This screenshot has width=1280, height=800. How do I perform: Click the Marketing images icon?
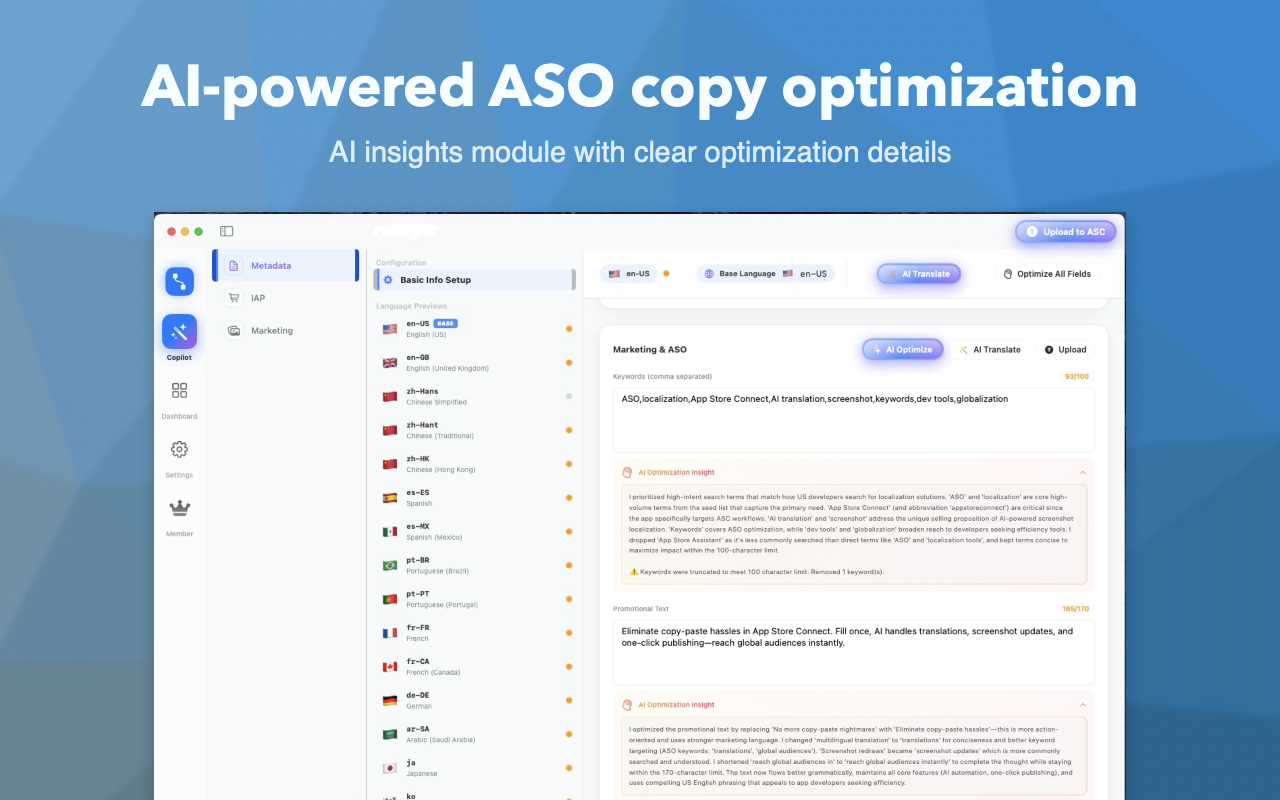[234, 330]
